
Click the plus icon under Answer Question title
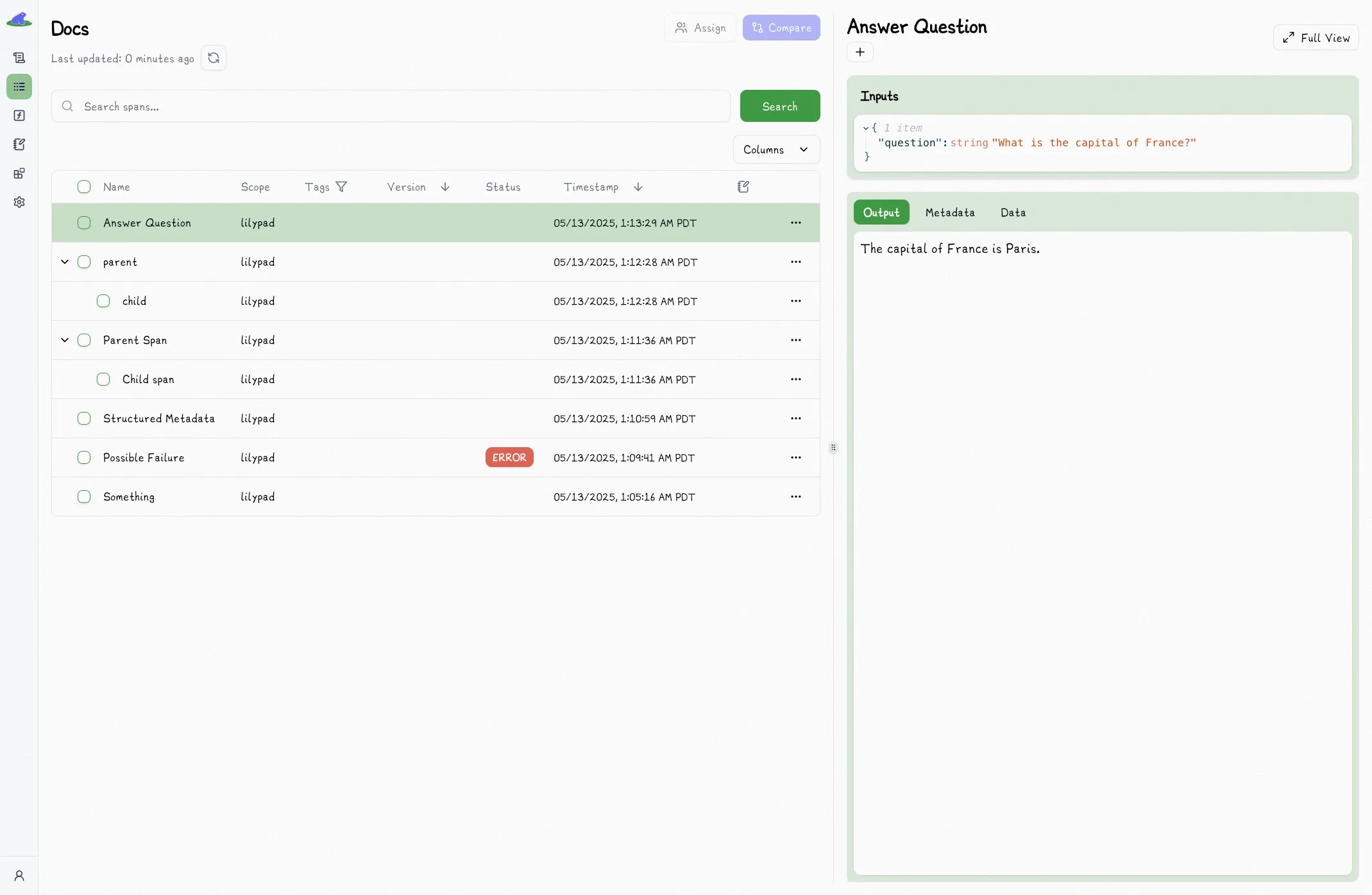point(860,52)
